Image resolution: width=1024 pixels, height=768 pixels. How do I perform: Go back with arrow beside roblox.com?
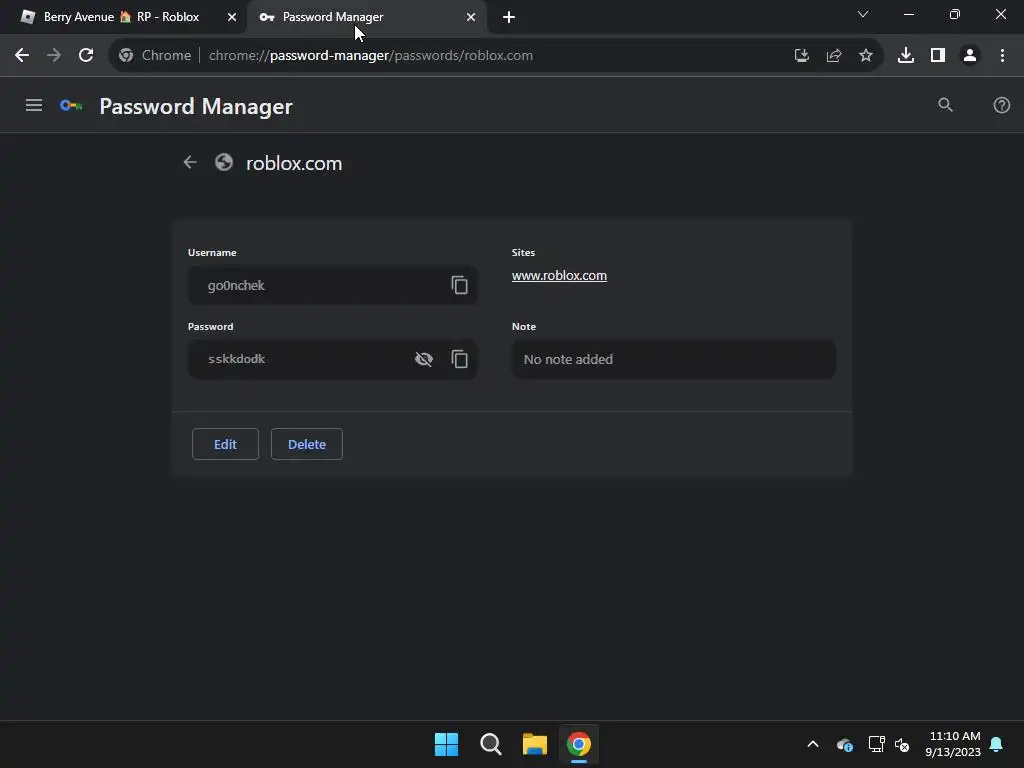click(190, 163)
